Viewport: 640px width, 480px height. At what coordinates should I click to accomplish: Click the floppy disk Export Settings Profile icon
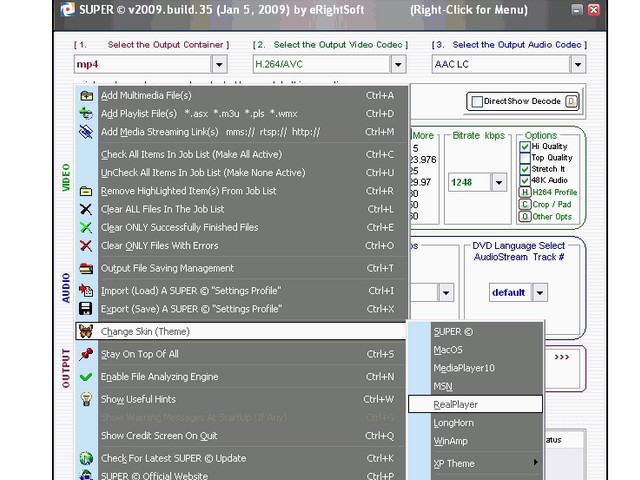click(x=86, y=309)
